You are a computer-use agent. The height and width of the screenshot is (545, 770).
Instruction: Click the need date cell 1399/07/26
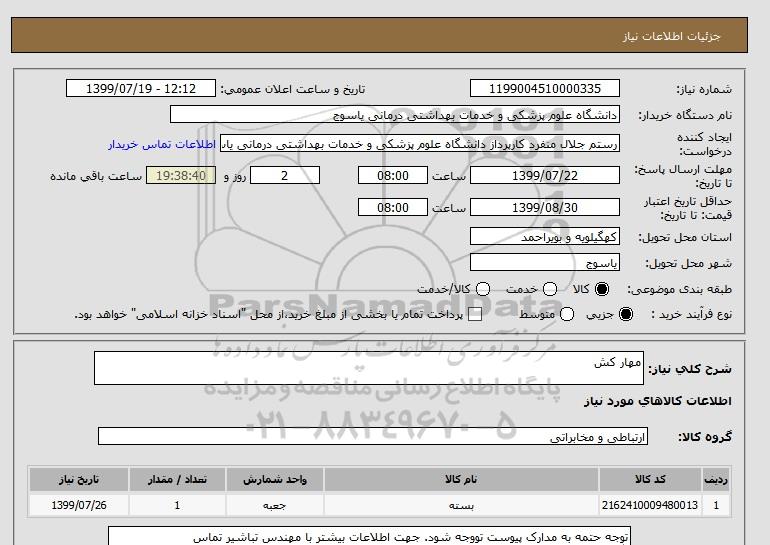pyautogui.click(x=79, y=505)
